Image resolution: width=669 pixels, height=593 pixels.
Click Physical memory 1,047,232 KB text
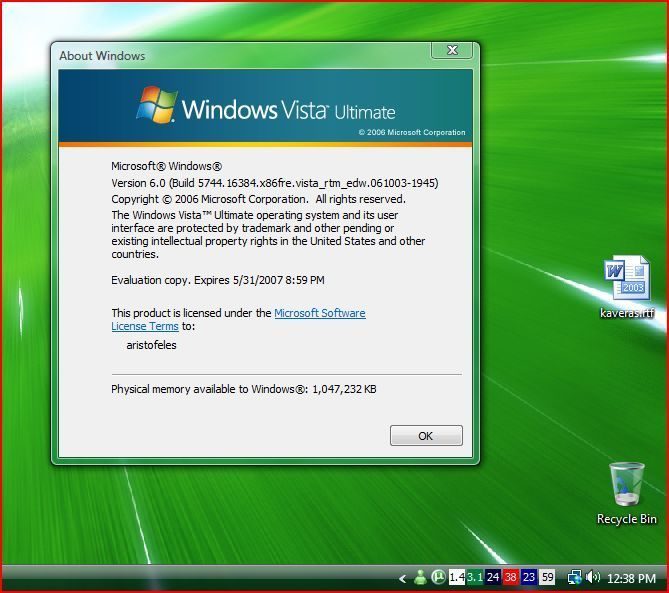click(244, 389)
